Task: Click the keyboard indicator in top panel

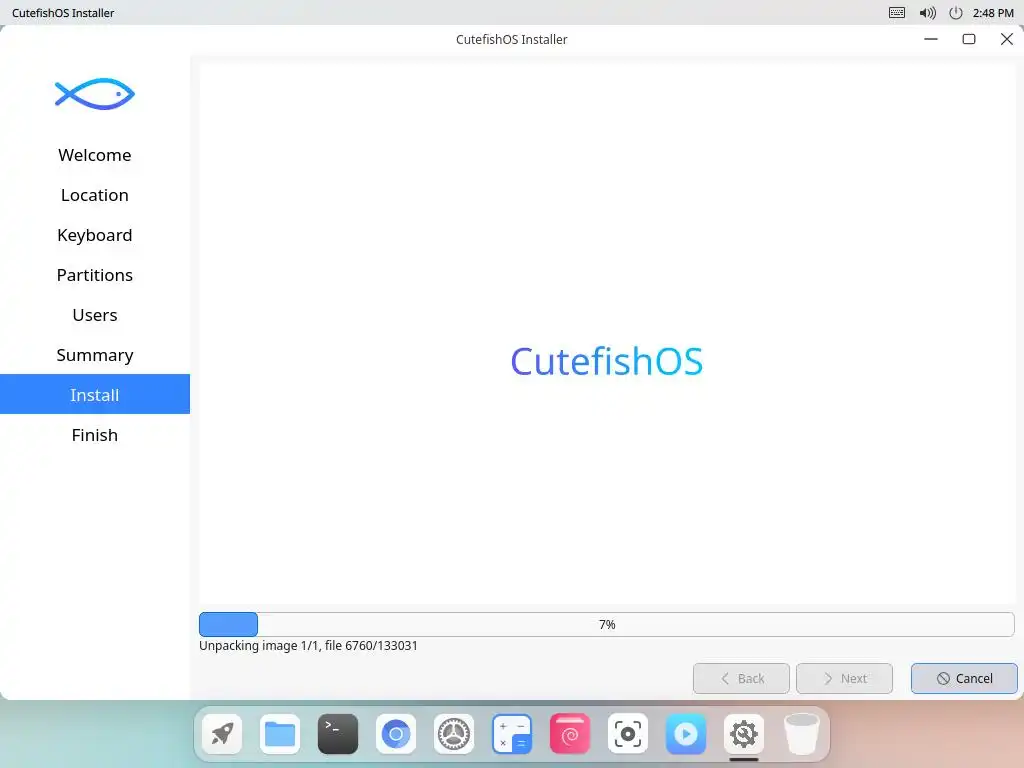Action: (x=897, y=12)
